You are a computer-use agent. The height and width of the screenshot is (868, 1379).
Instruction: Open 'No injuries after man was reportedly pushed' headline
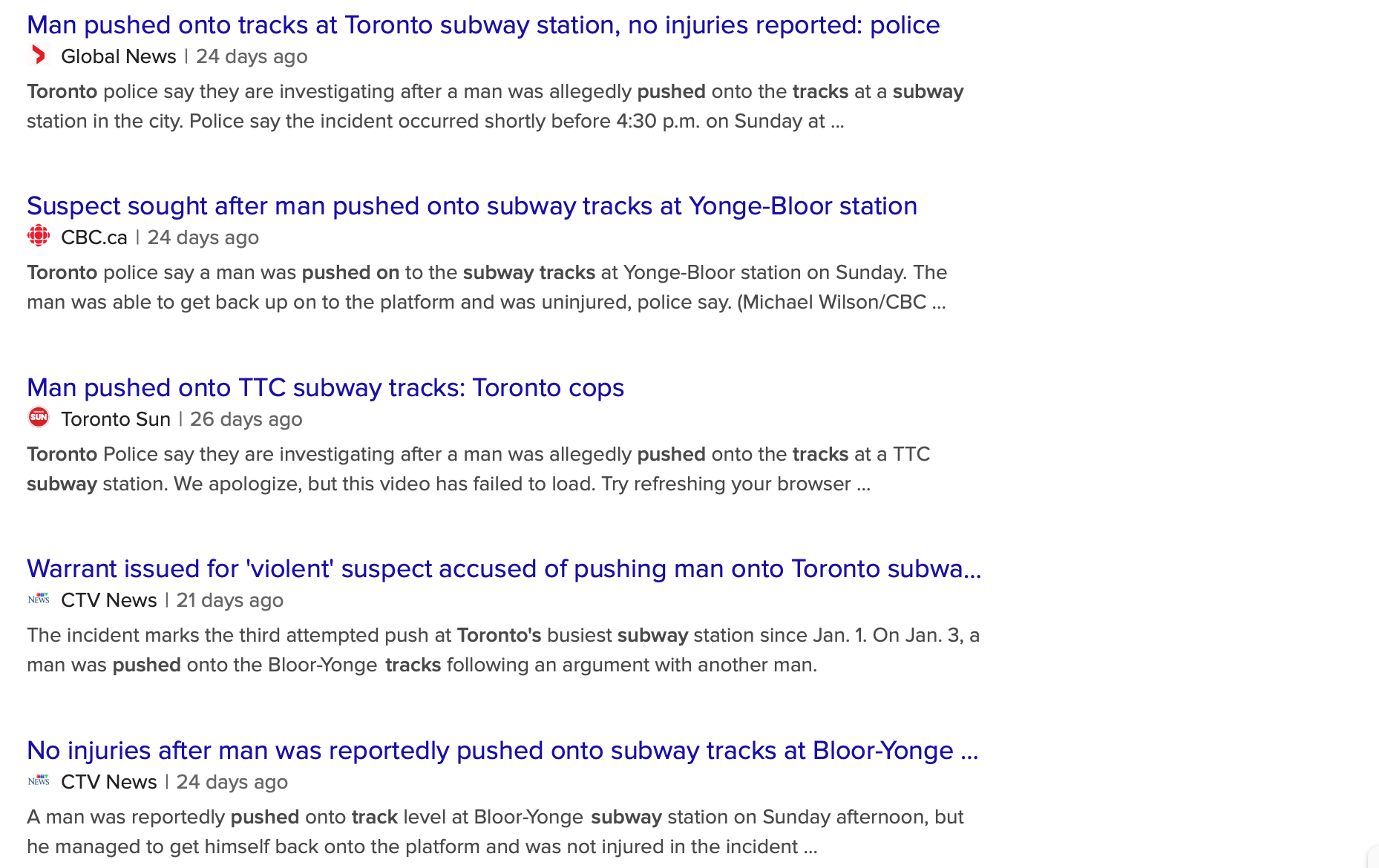click(502, 751)
